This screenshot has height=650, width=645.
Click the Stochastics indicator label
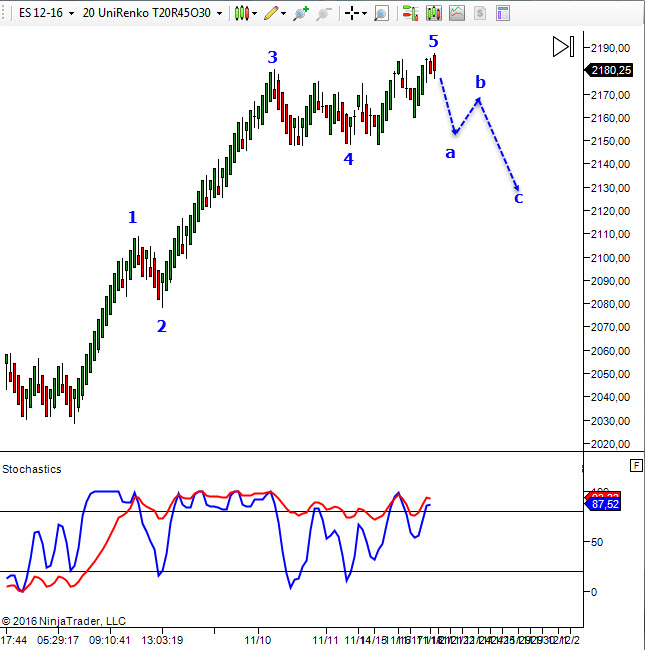(32, 469)
